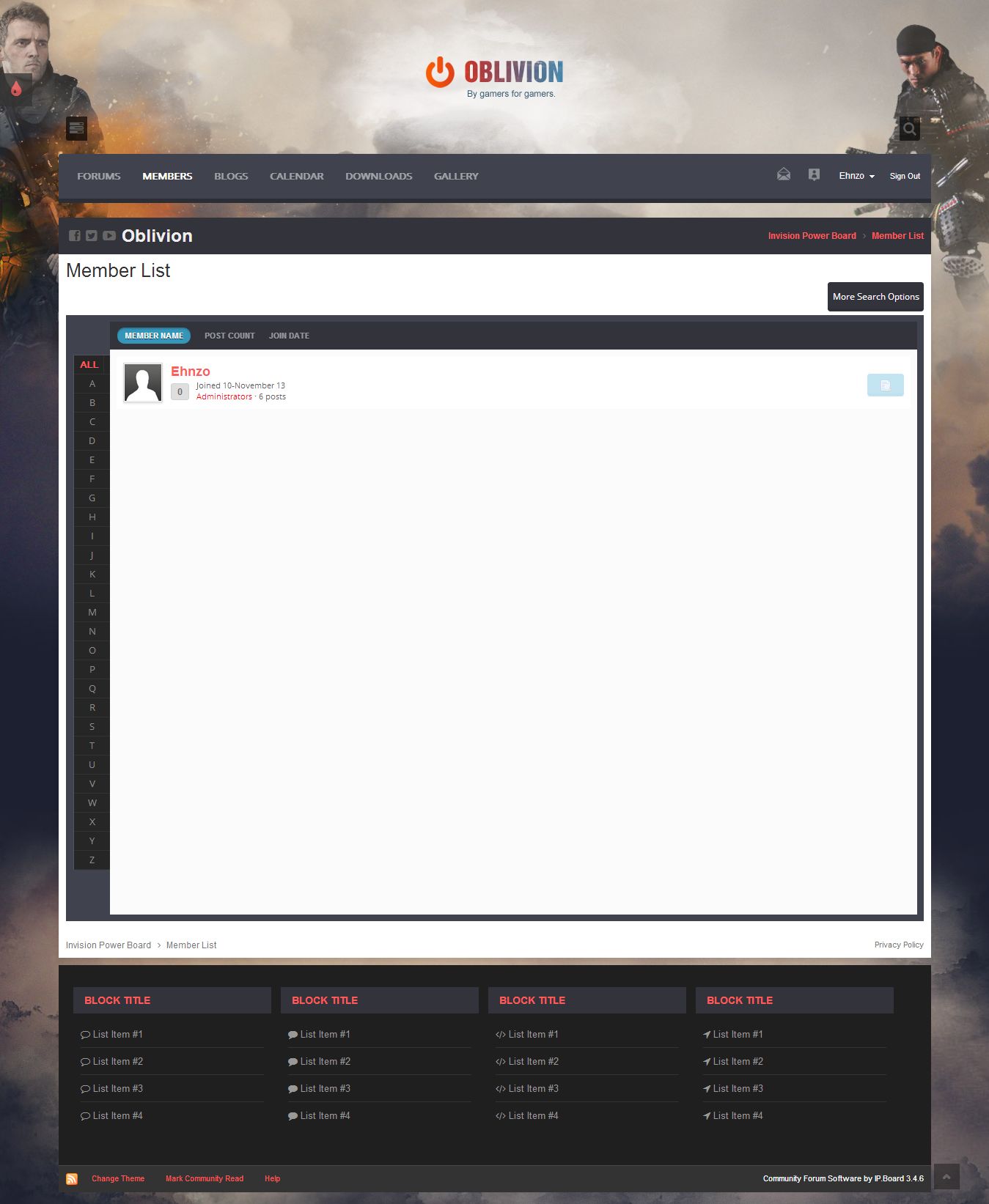Open the RSS feed icon in footer

[72, 1178]
